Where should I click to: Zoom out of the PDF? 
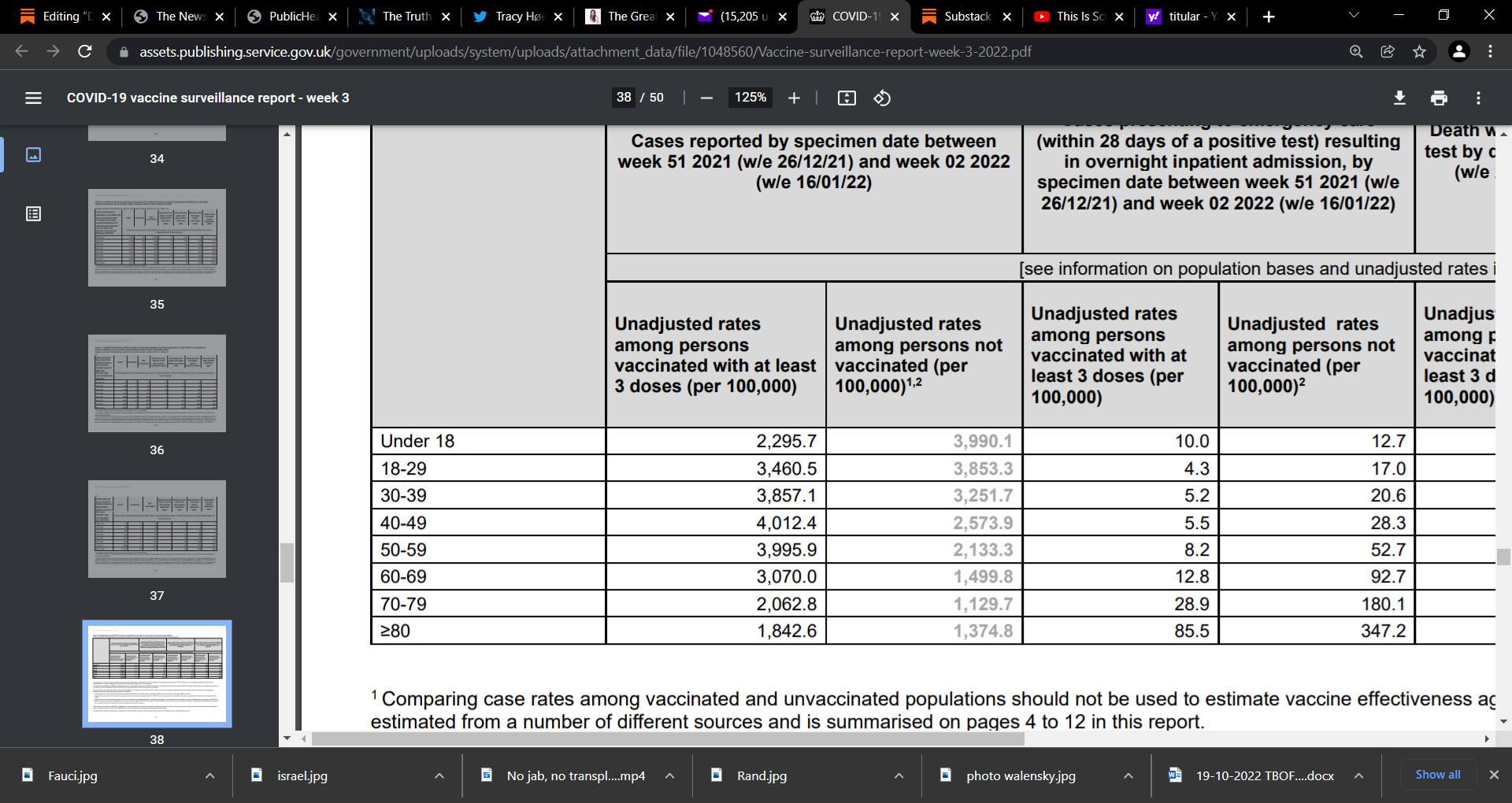706,98
